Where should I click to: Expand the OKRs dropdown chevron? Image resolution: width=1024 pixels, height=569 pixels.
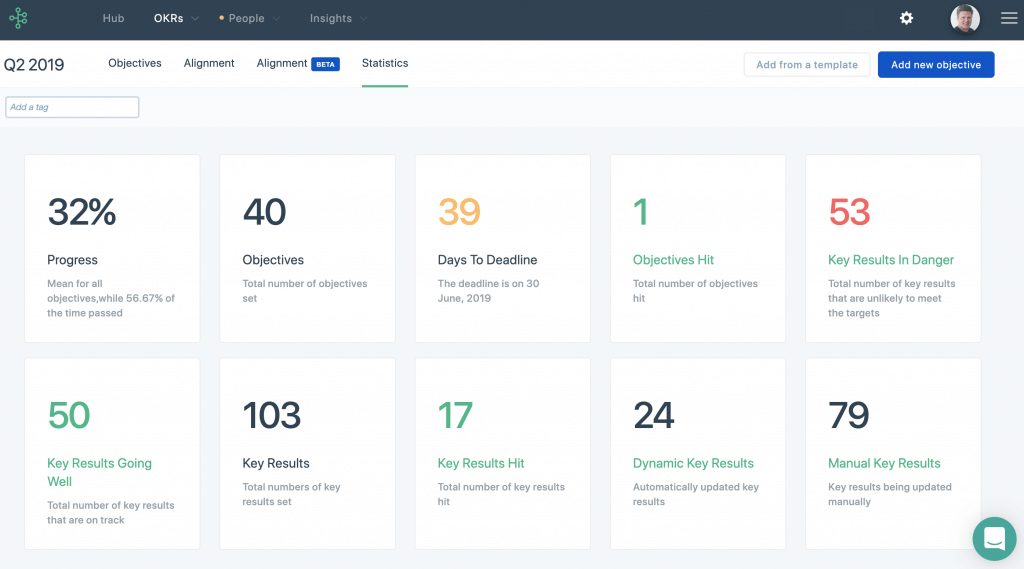195,19
